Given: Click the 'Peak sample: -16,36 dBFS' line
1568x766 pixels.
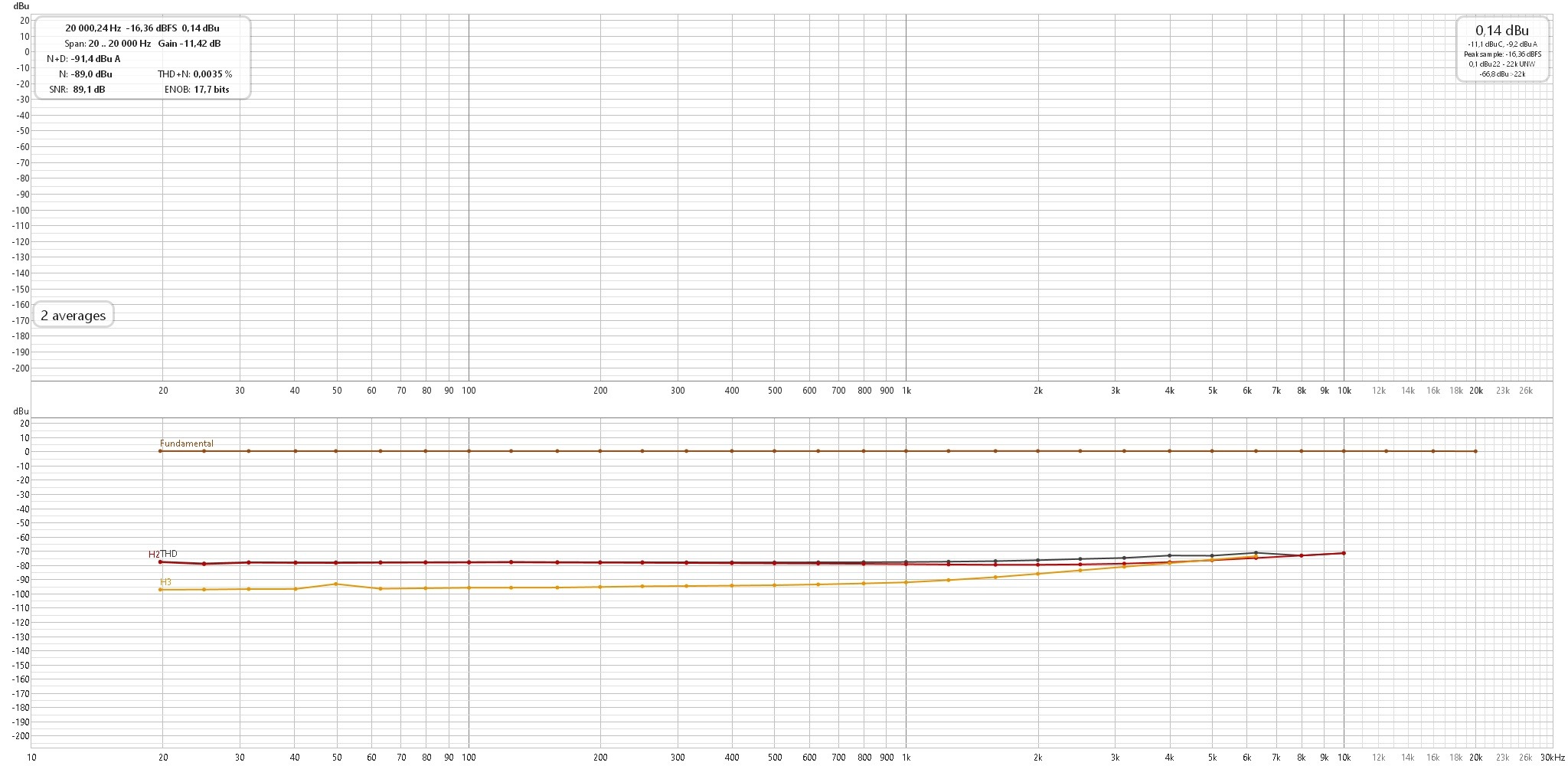Looking at the screenshot, I should coord(1502,54).
